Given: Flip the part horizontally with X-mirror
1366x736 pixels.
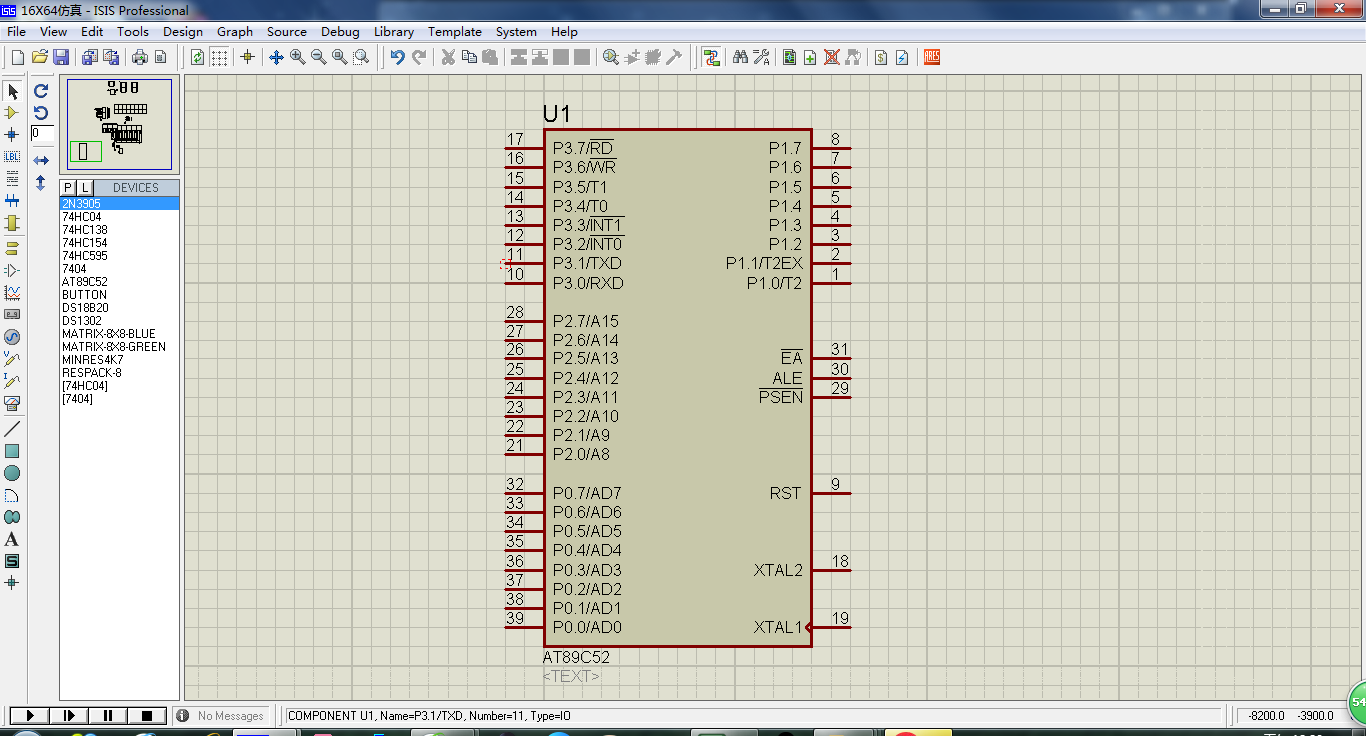Looking at the screenshot, I should [41, 160].
